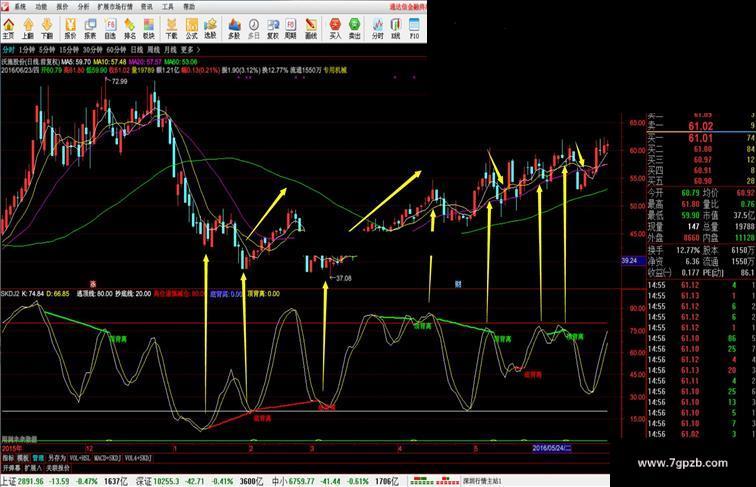Open the 公式 formula icon
The height and width of the screenshot is (487, 756).
pyautogui.click(x=191, y=28)
